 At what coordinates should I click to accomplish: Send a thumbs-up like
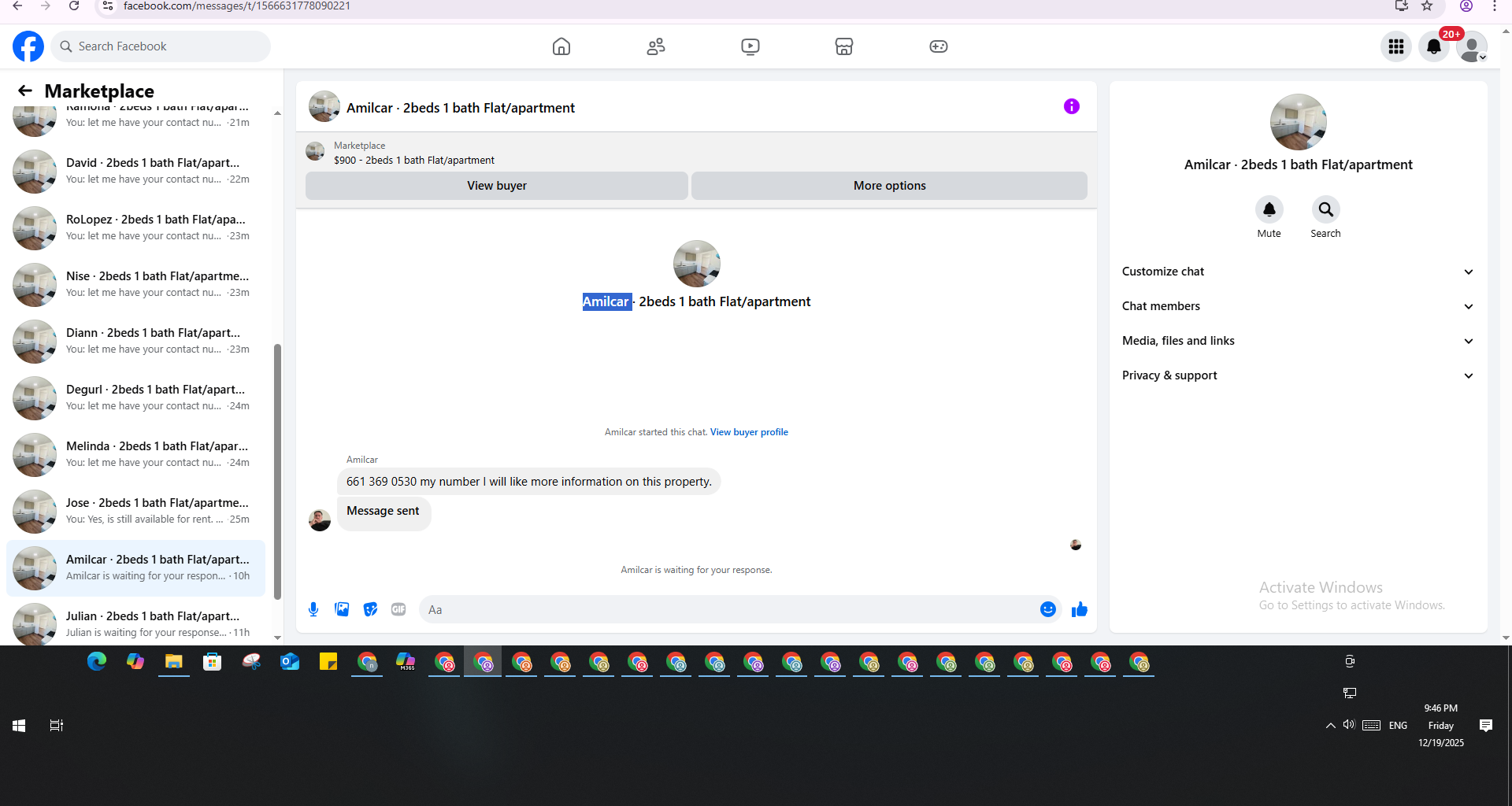pyautogui.click(x=1080, y=609)
